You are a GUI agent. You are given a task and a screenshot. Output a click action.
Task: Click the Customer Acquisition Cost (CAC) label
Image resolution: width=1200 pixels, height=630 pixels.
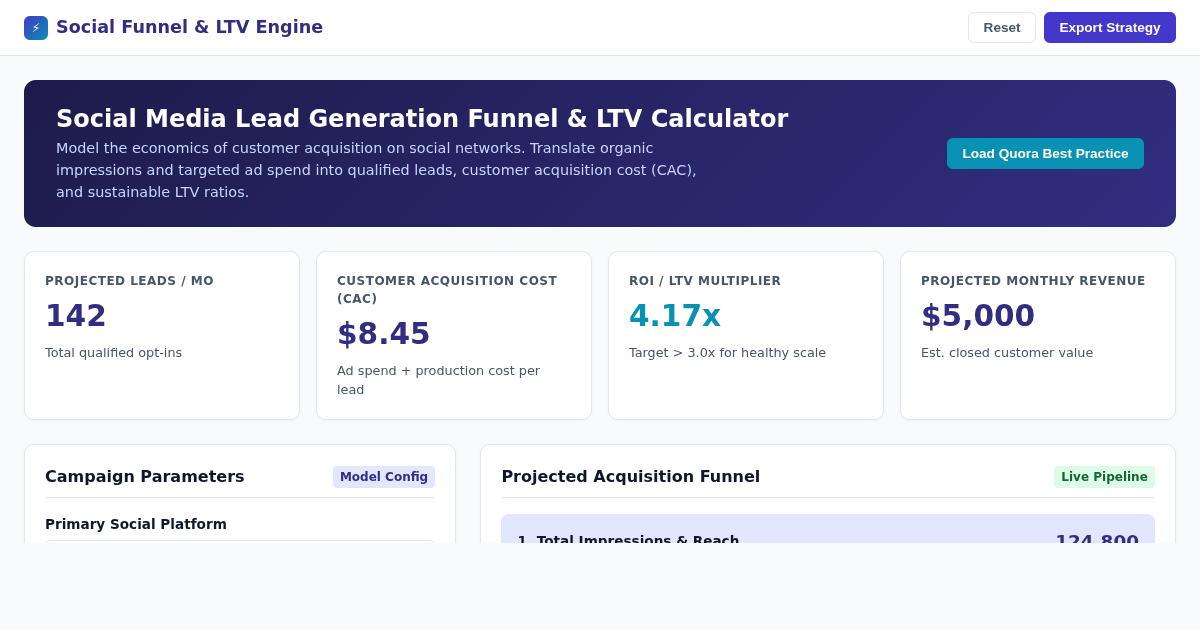pos(447,290)
